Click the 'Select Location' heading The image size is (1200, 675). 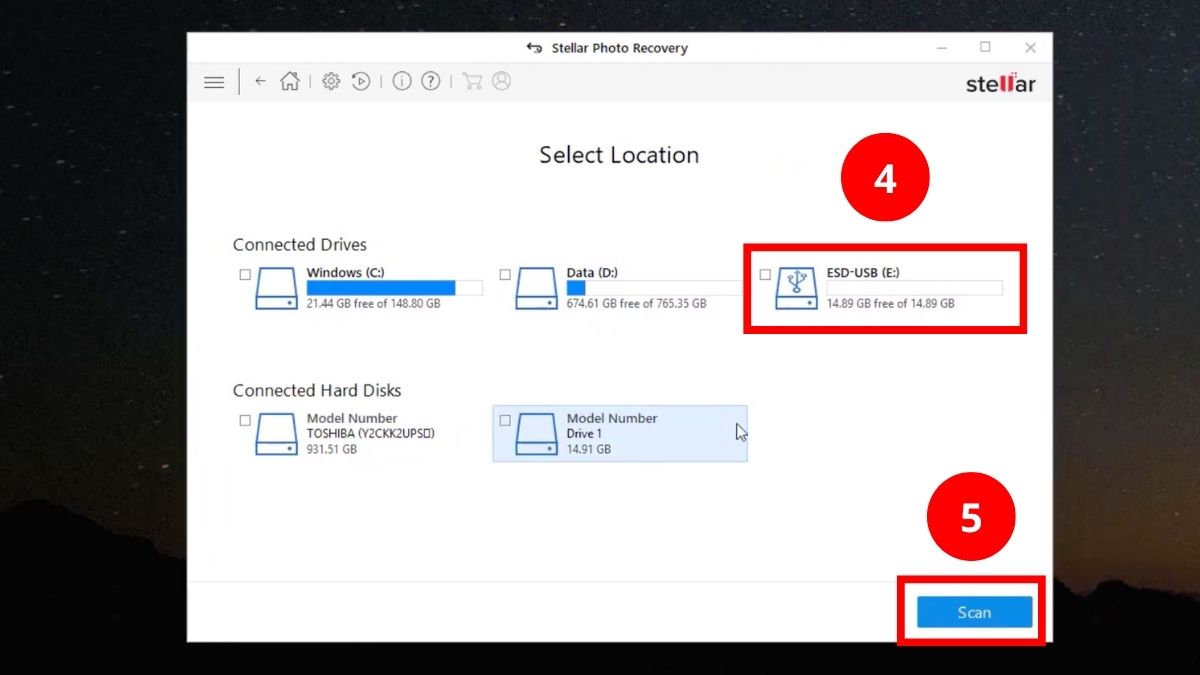click(x=619, y=155)
